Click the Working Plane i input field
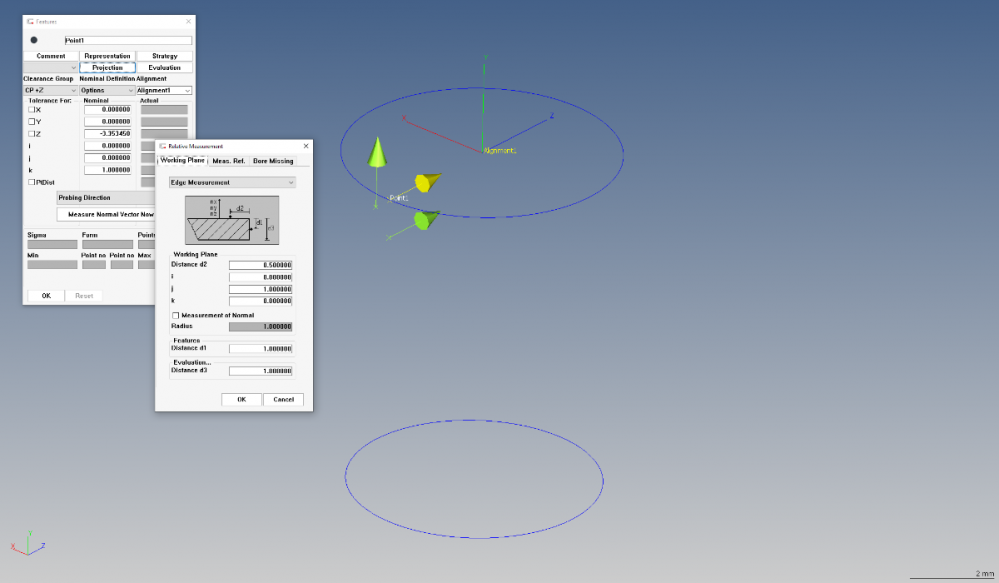999x583 pixels. [x=261, y=277]
